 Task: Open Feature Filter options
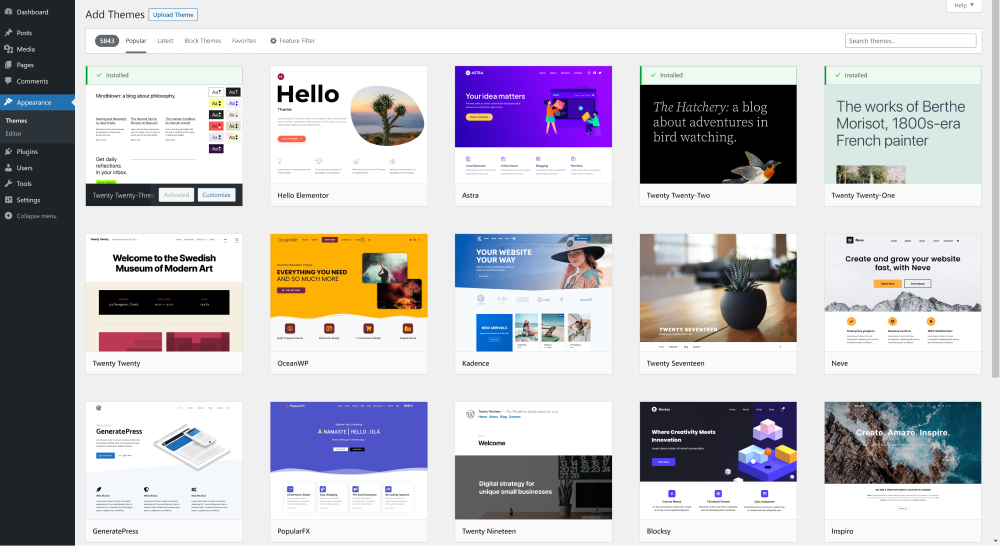(292, 41)
